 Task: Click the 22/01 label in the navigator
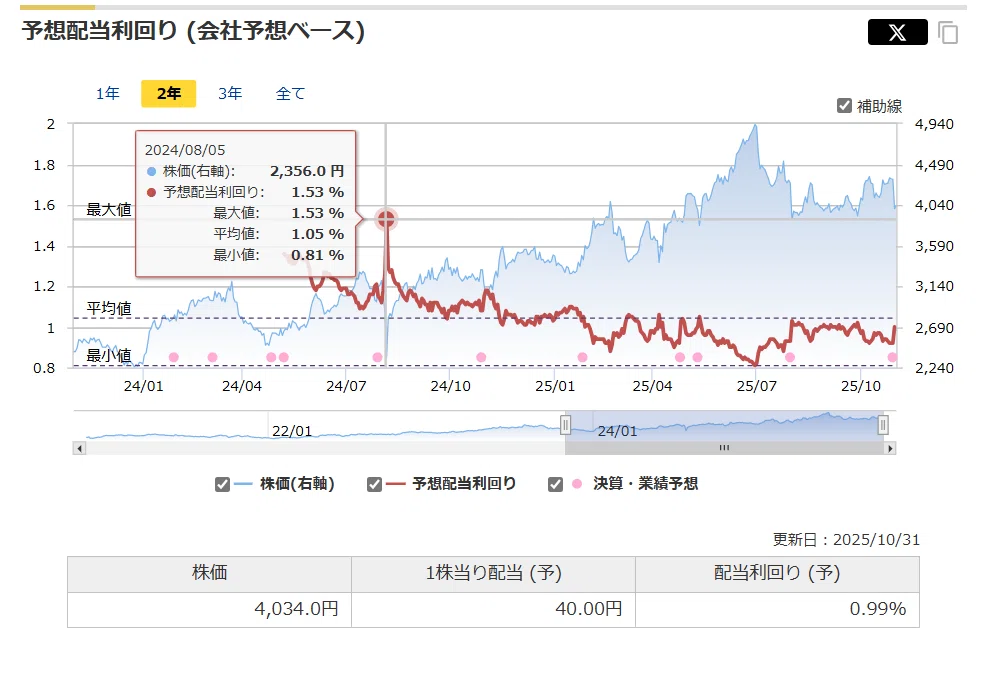292,431
